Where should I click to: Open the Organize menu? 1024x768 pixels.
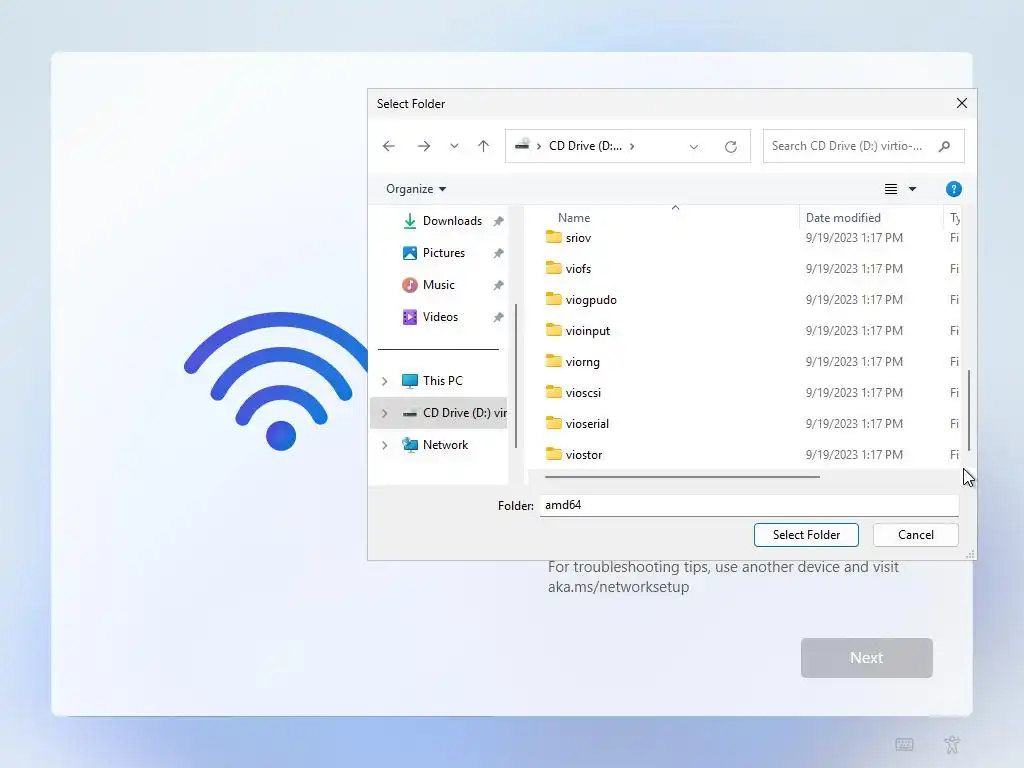click(x=416, y=189)
